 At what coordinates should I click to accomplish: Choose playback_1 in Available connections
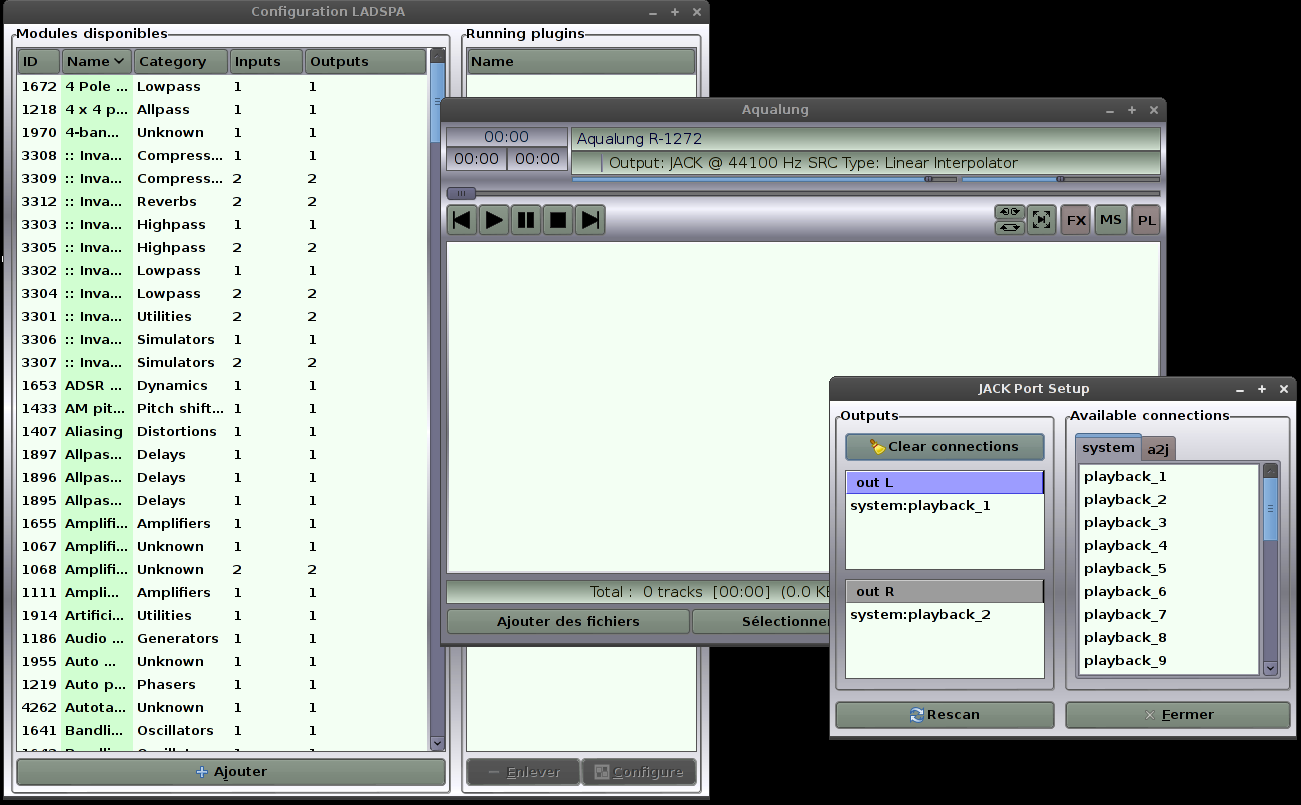click(1170, 477)
